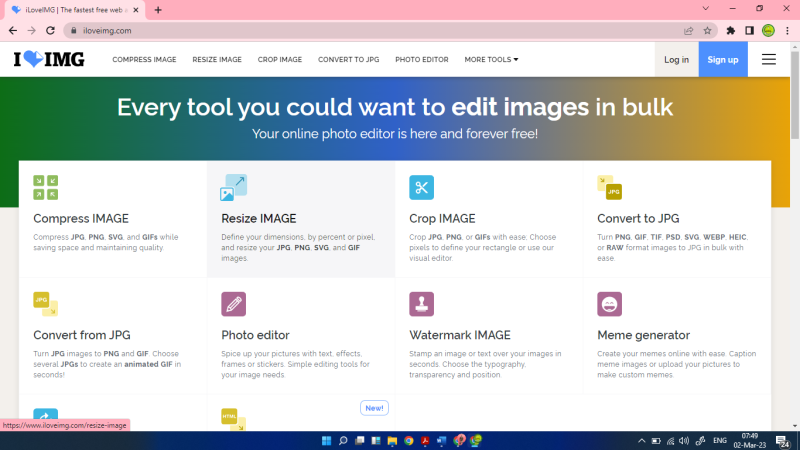The width and height of the screenshot is (800, 450).
Task: Open Adobe Acrobat from the taskbar
Action: (425, 440)
